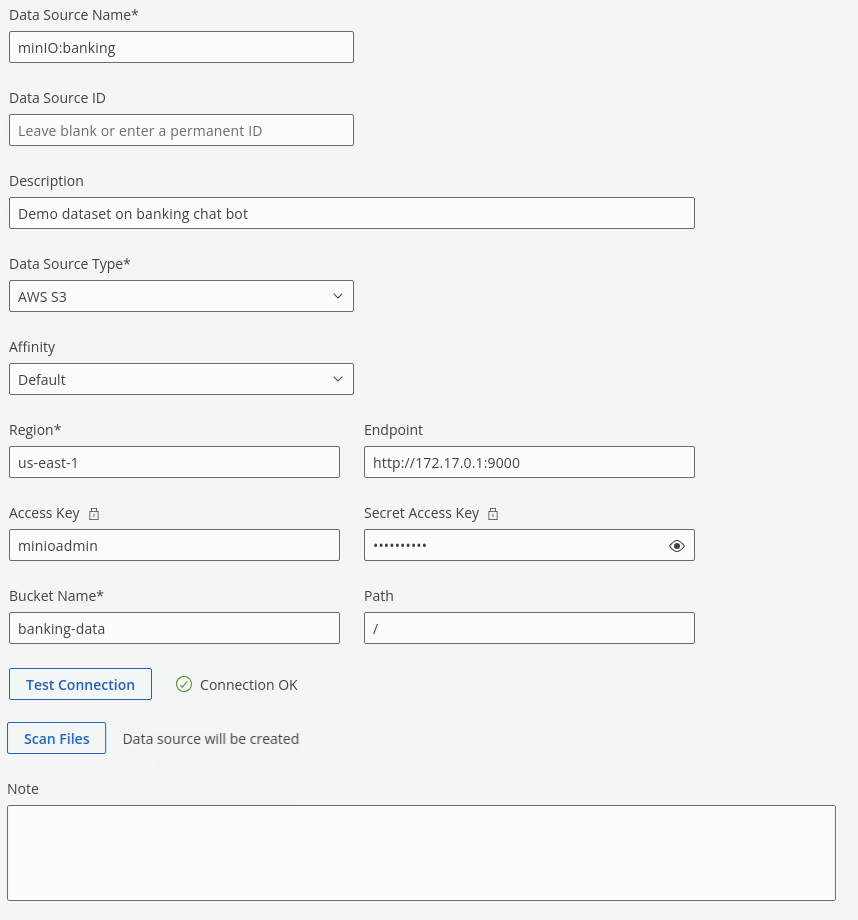Click into the Data Source ID field

coord(180,130)
